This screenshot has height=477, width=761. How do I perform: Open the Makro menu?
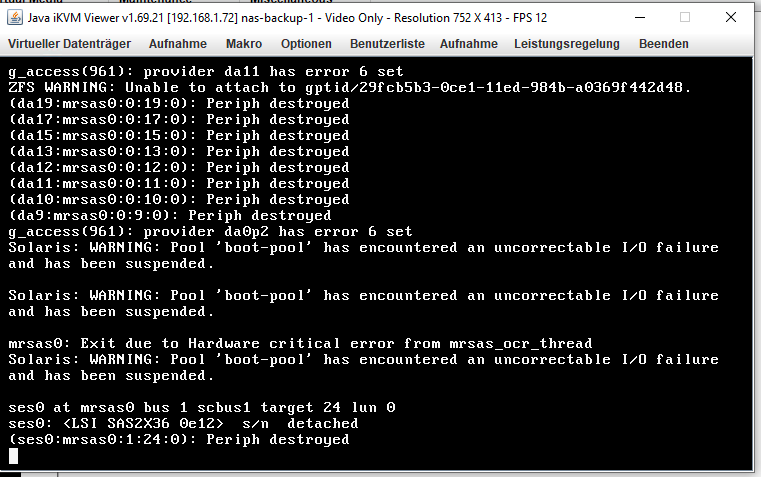(x=244, y=44)
